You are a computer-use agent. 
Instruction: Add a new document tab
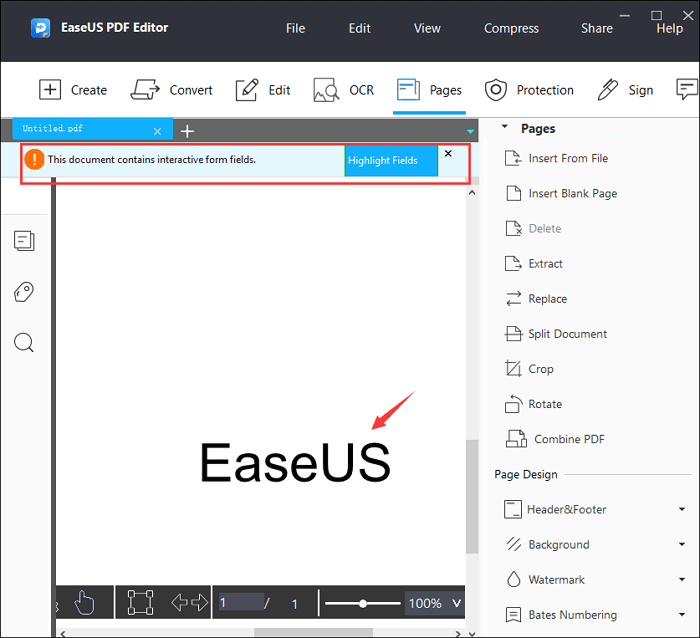(x=187, y=131)
